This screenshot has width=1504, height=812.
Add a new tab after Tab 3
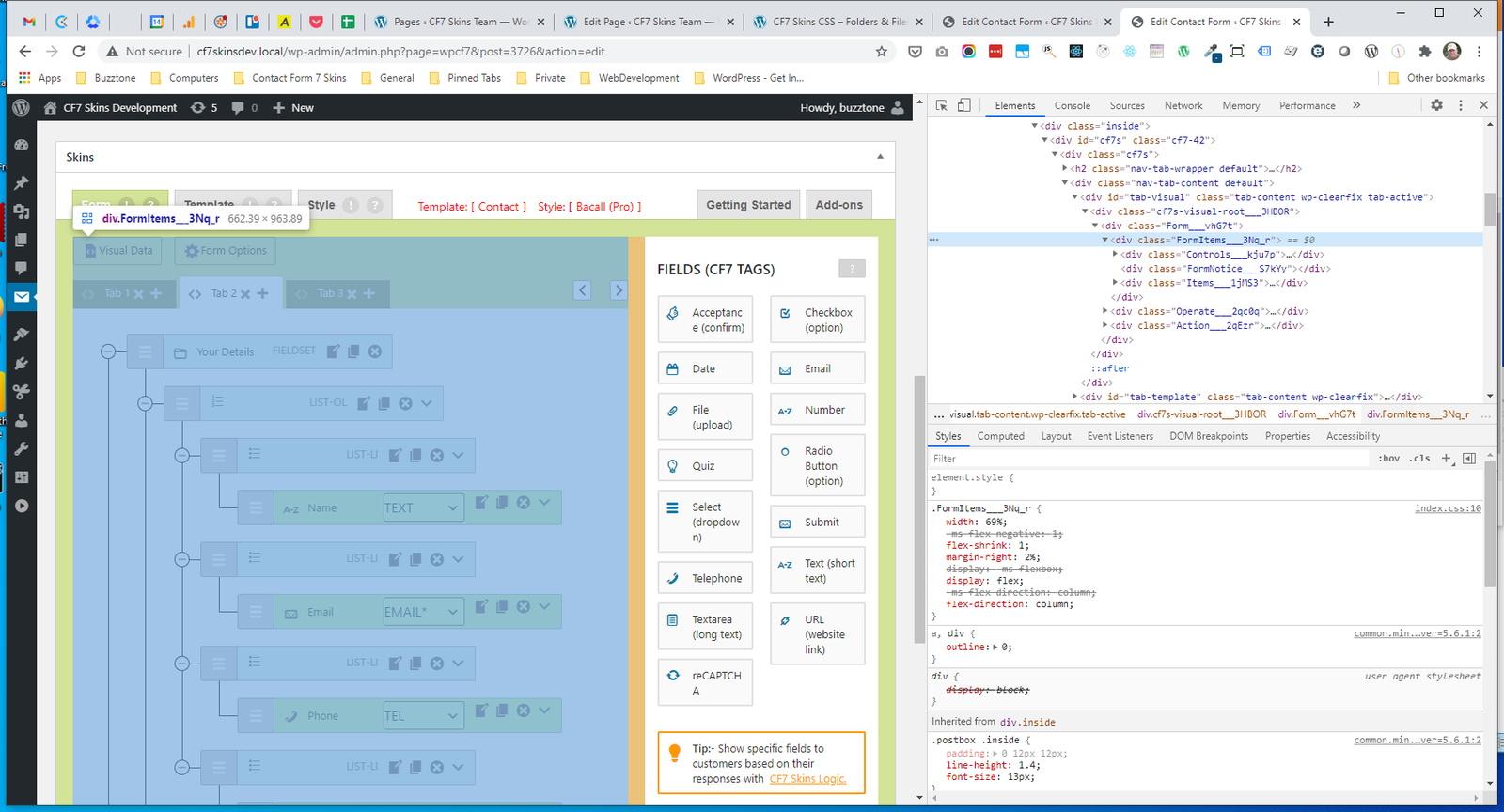[369, 294]
